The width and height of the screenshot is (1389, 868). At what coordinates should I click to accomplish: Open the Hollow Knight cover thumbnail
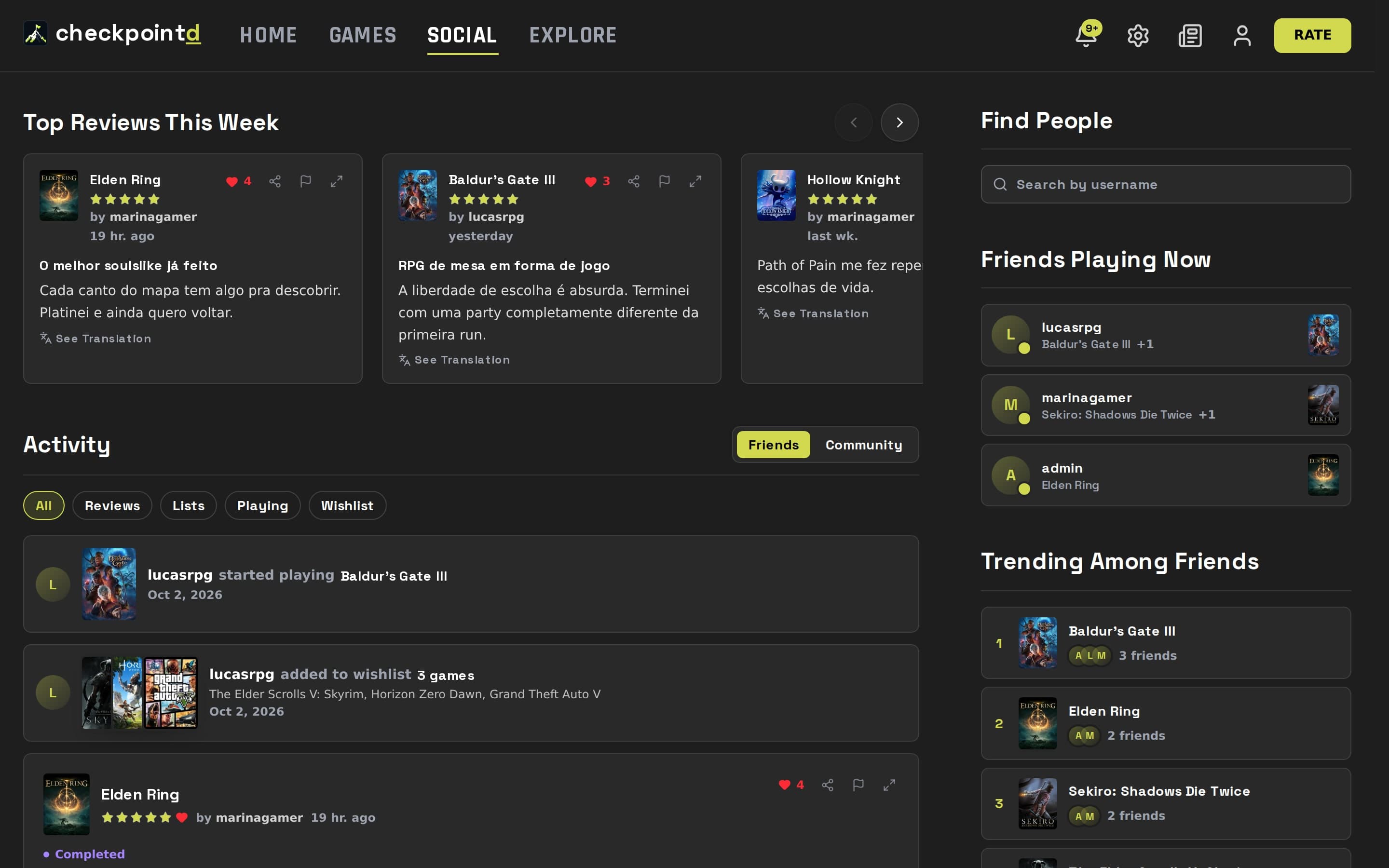pyautogui.click(x=776, y=195)
